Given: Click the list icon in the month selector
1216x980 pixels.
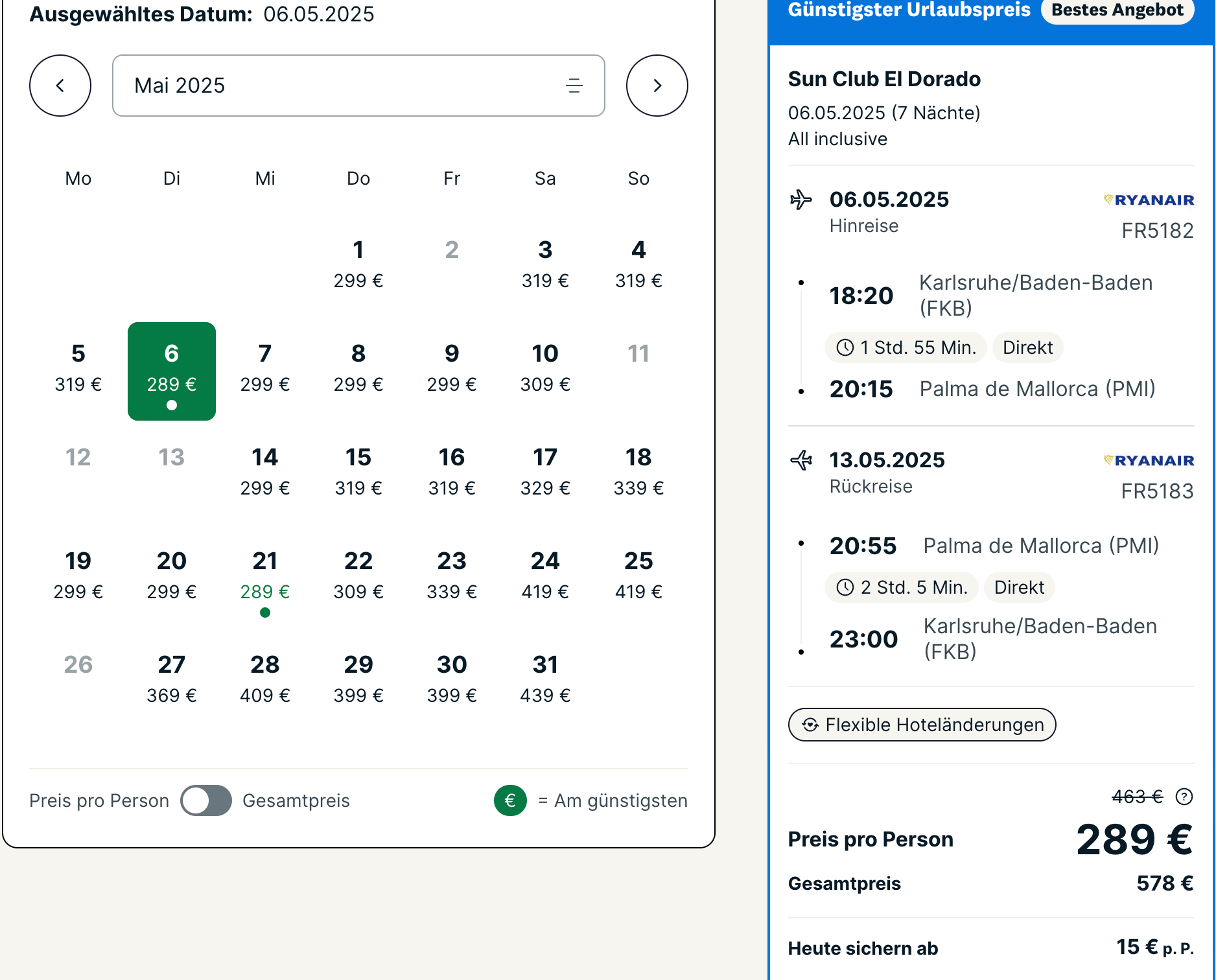Looking at the screenshot, I should 574,86.
